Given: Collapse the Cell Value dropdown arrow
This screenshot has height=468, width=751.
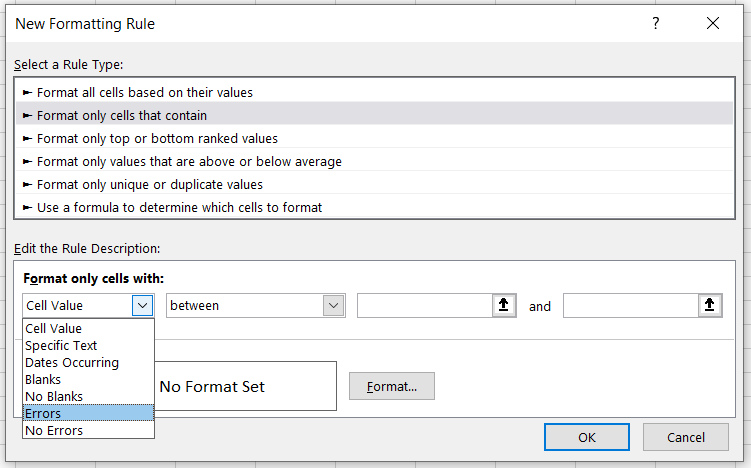Looking at the screenshot, I should 142,306.
